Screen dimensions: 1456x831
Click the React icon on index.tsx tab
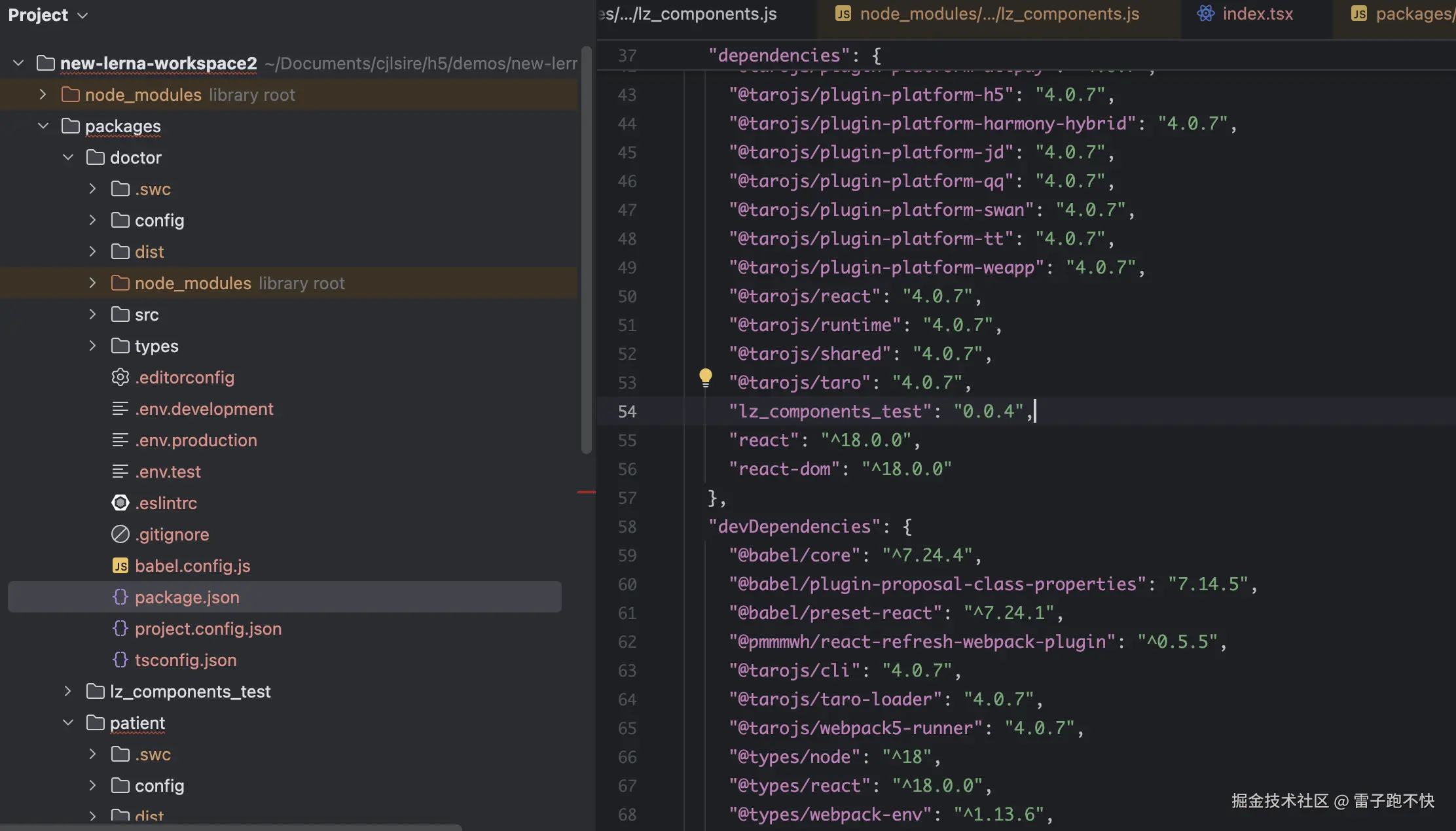[x=1205, y=14]
